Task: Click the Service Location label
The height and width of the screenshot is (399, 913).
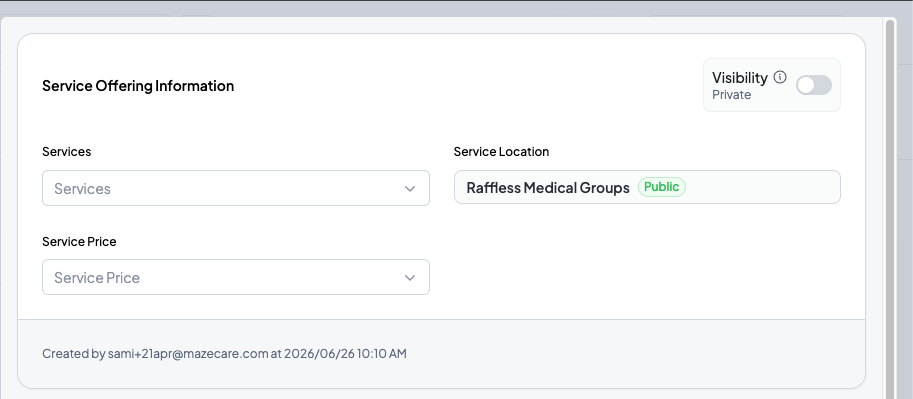Action: pos(501,151)
